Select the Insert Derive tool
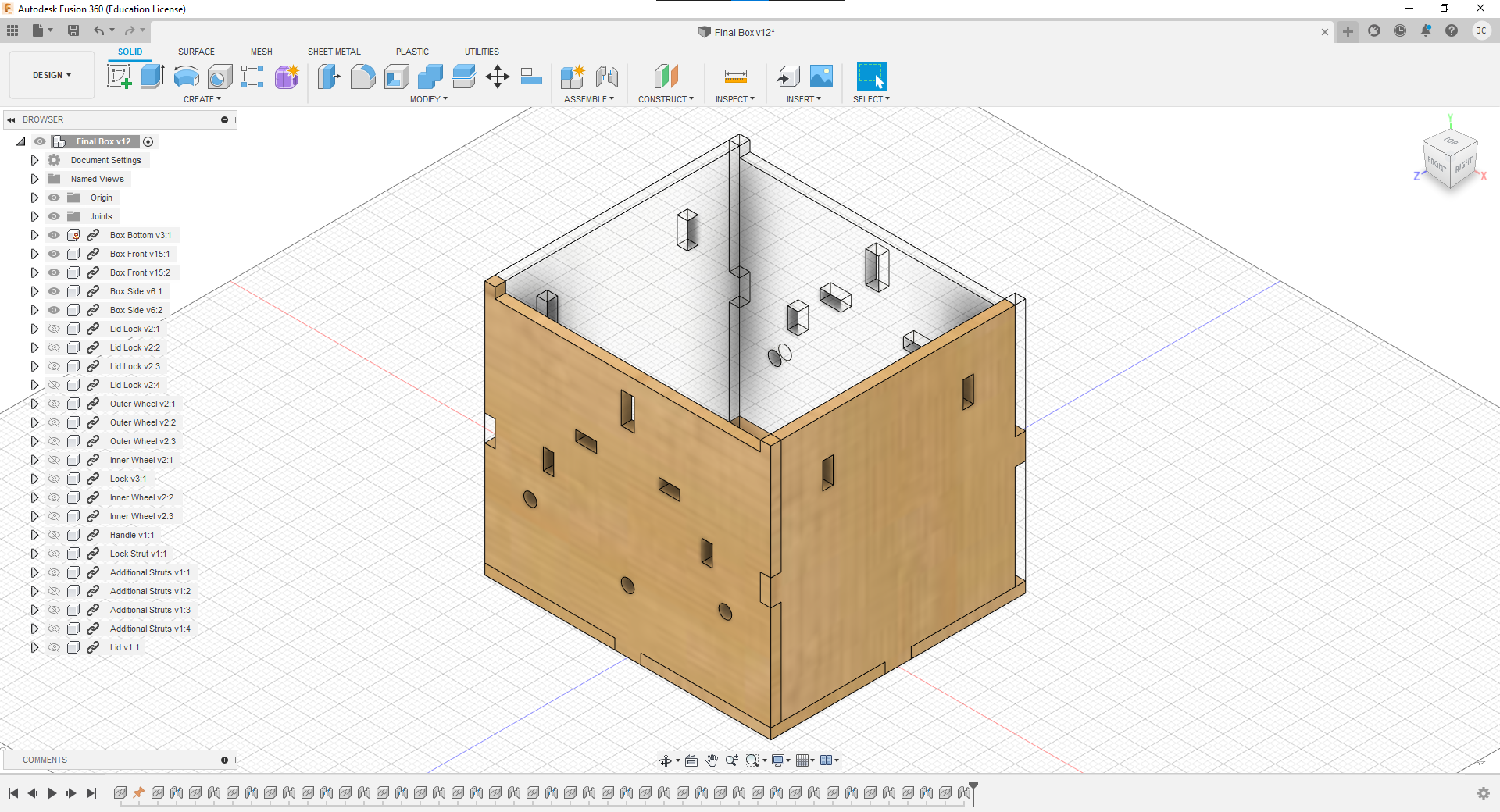The width and height of the screenshot is (1500, 812). pyautogui.click(x=788, y=77)
